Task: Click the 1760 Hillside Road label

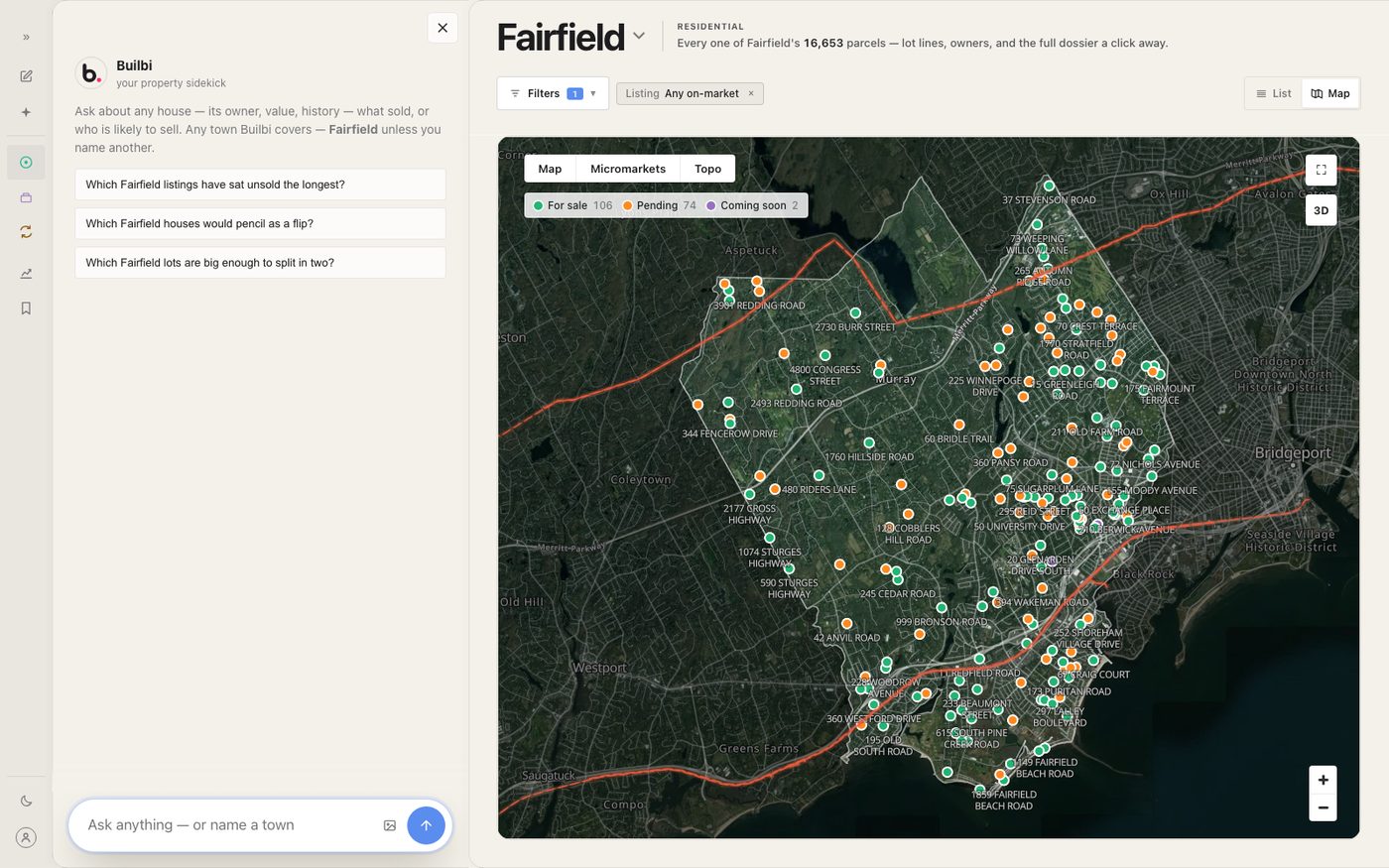Action: pos(869,457)
